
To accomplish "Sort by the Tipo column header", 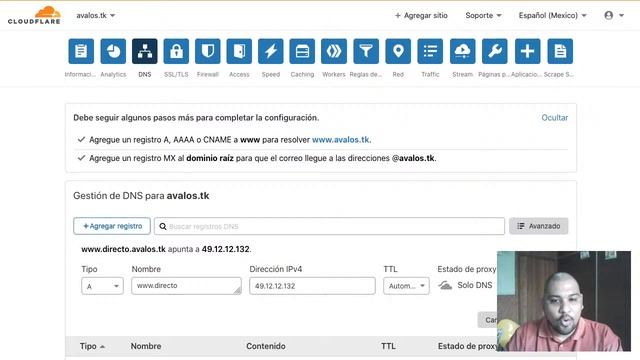I will tap(92, 346).
